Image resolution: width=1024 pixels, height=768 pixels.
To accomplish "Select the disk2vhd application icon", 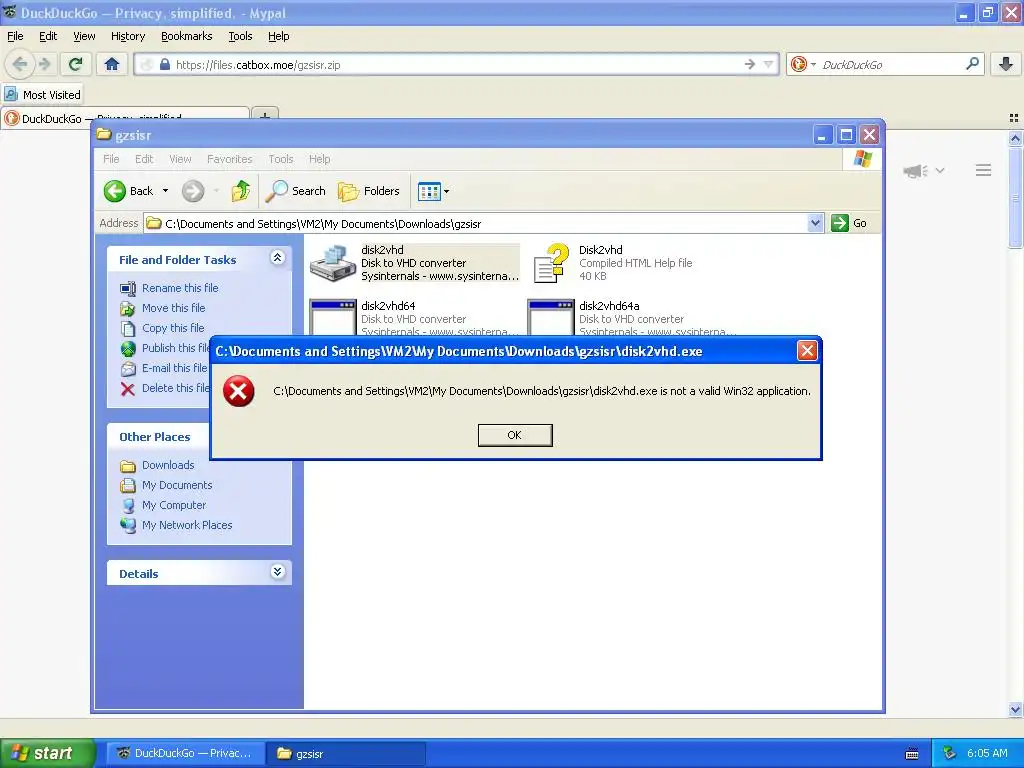I will [x=332, y=263].
